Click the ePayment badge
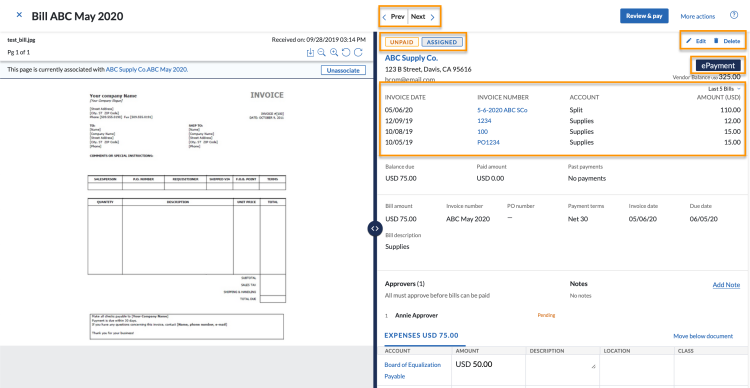The image size is (750, 388). tap(718, 66)
